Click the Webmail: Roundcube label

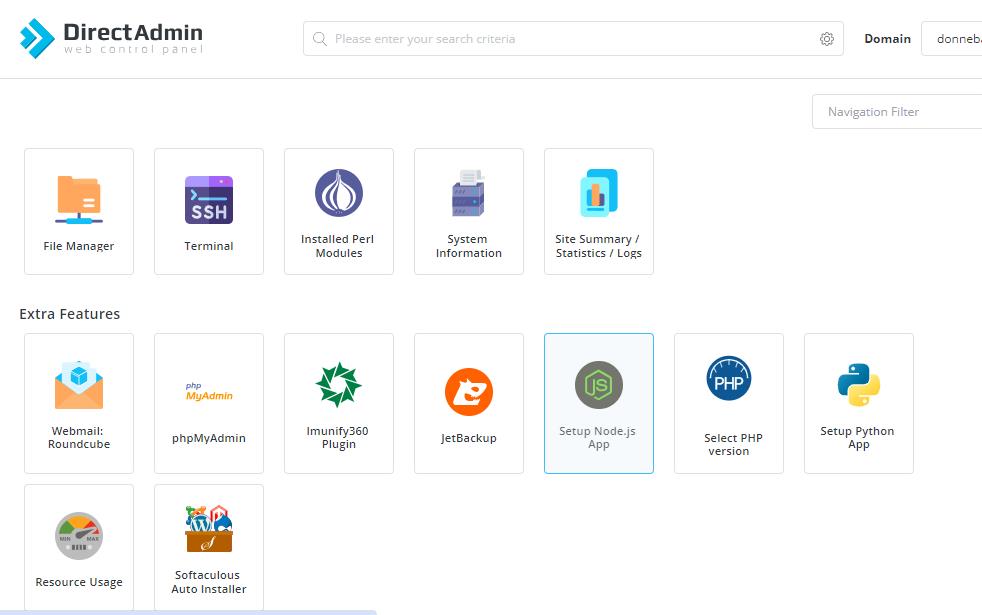79,437
